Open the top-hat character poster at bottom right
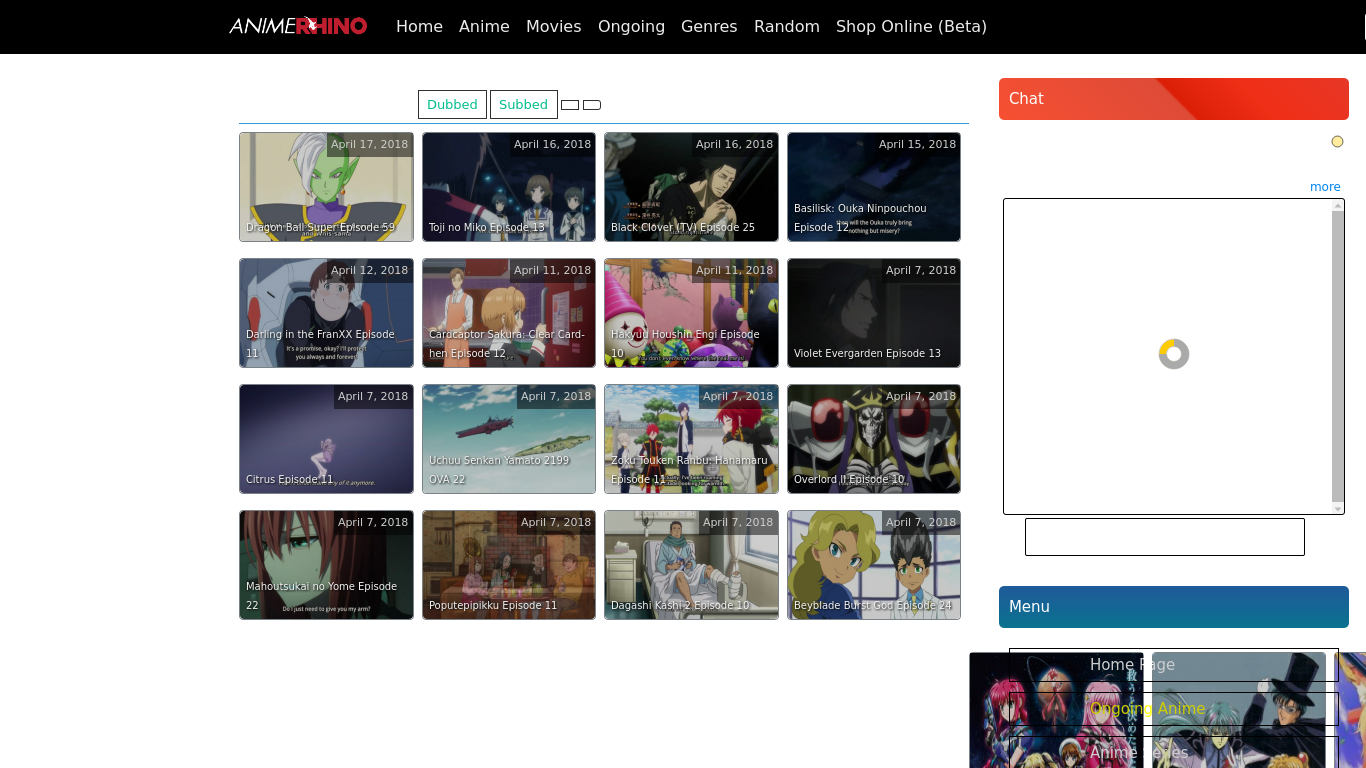This screenshot has width=1366, height=768. click(1238, 710)
